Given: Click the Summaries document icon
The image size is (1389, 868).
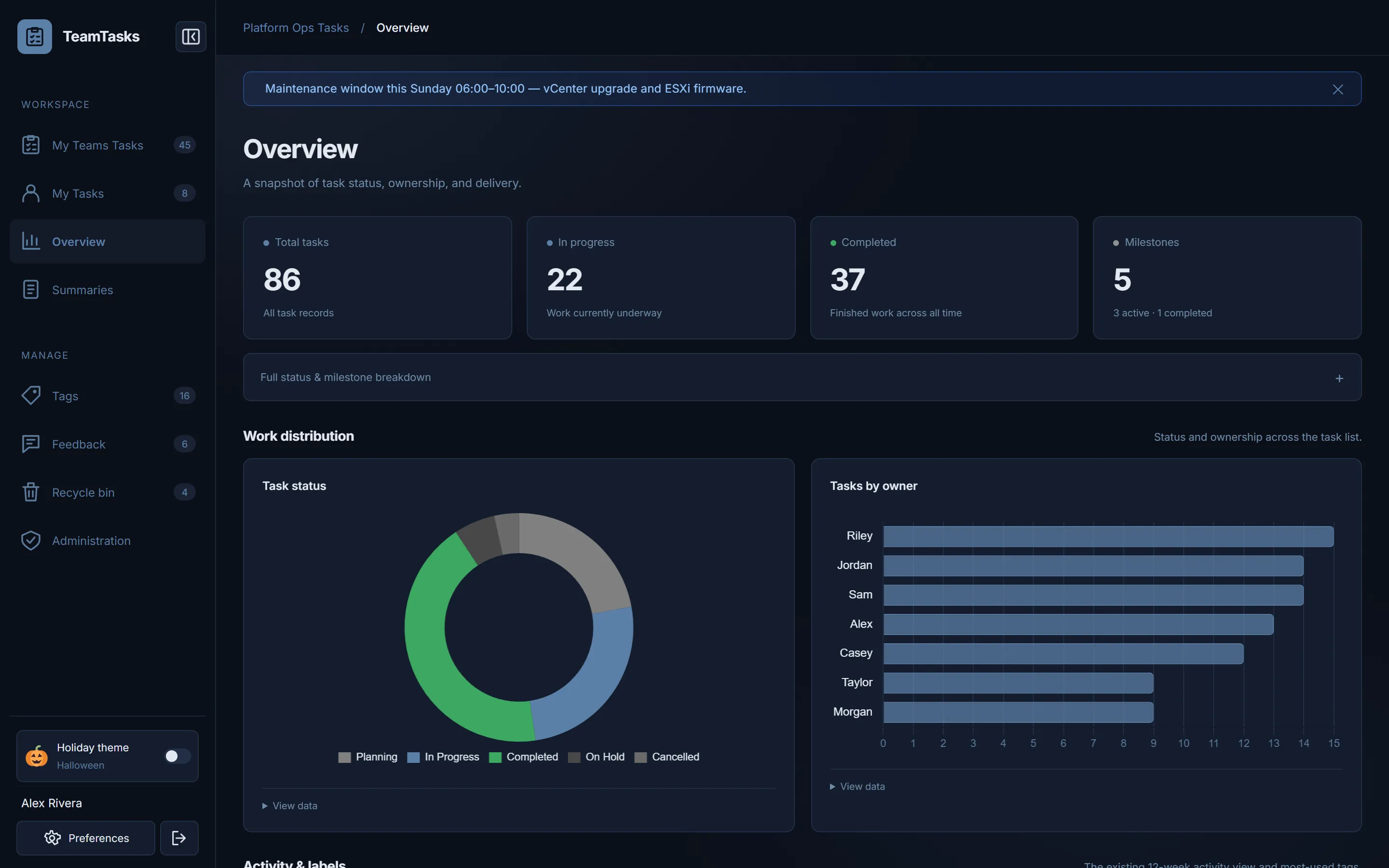Looking at the screenshot, I should [x=30, y=289].
